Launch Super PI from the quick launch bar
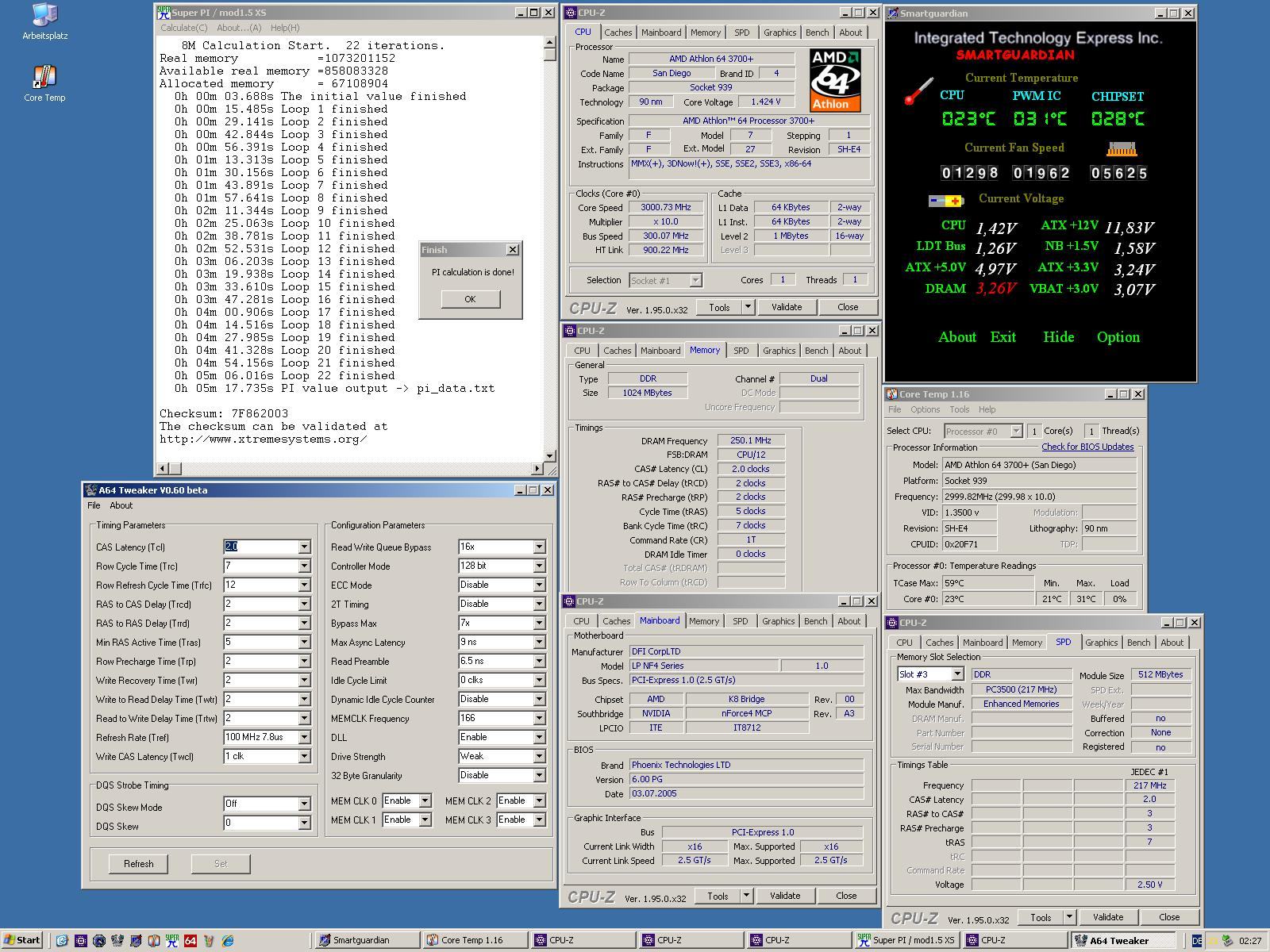 (x=171, y=940)
